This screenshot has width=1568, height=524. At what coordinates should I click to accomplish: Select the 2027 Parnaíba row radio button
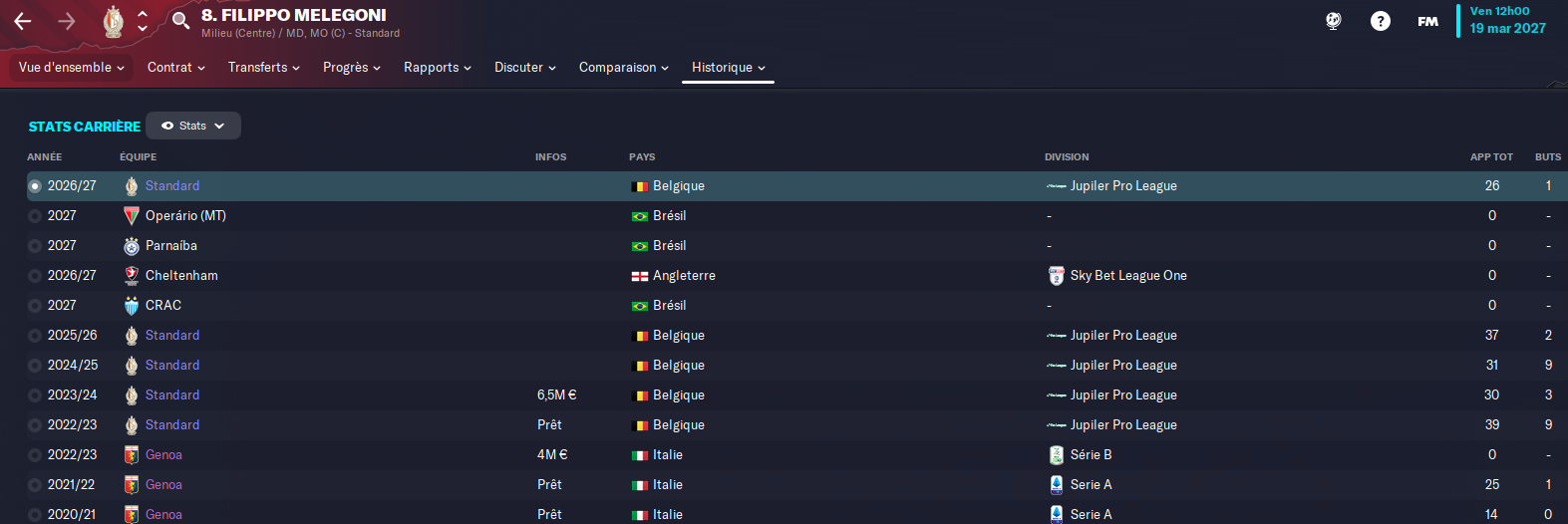35,246
